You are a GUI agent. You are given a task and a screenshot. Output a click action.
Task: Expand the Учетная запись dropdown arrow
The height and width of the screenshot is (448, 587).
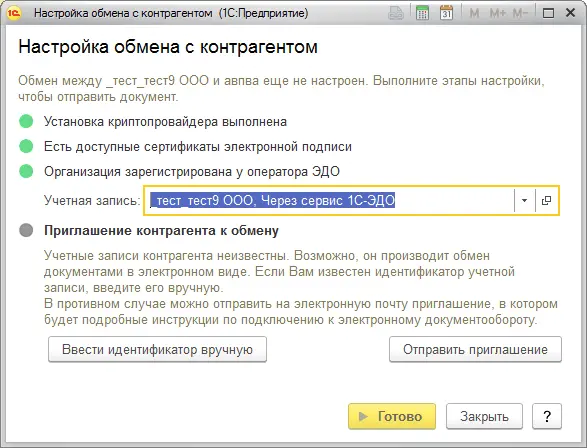point(524,200)
